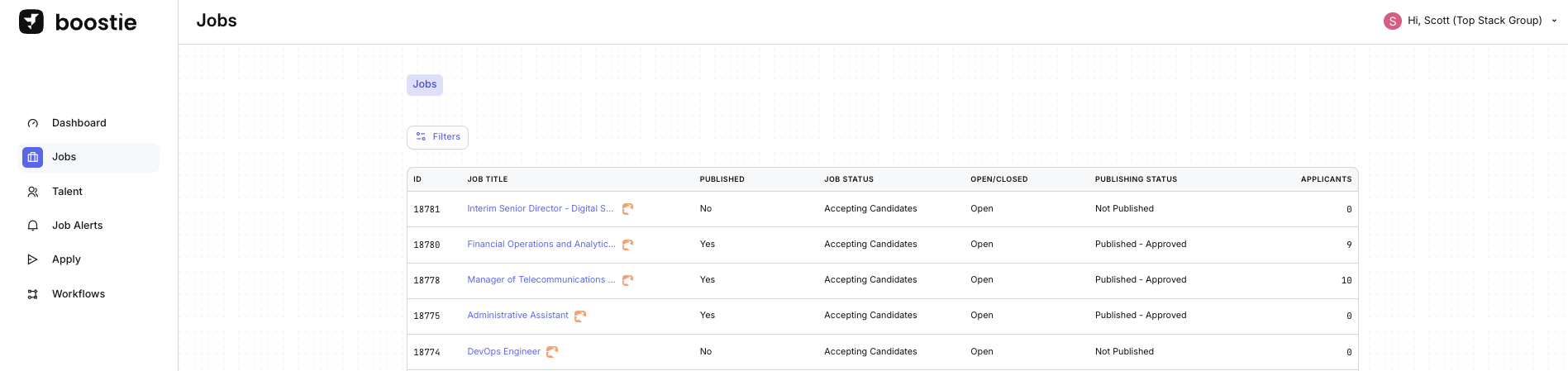Open the Interim Senior Director job
Image resolution: width=1568 pixels, height=371 pixels.
[x=540, y=209]
